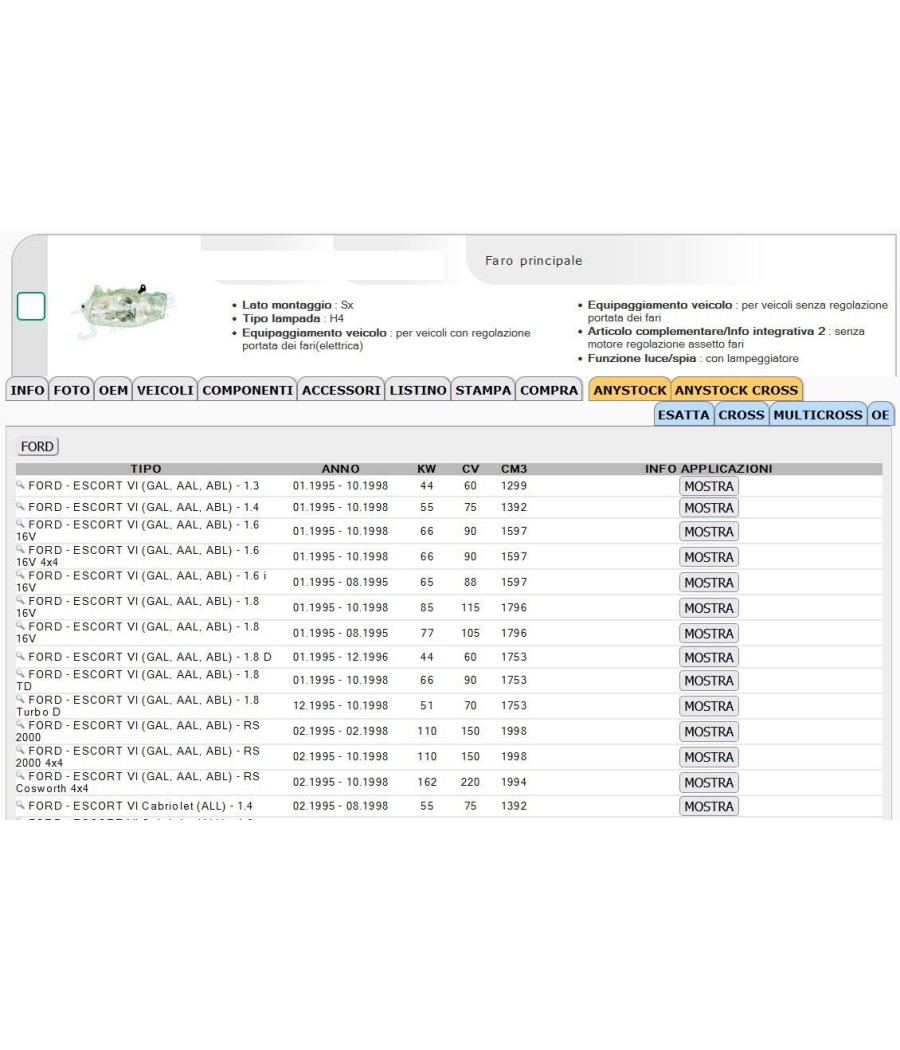This screenshot has width=900, height=1050.
Task: Click MOSTRA for Escort 1.8 16V 105 CV
Action: point(708,633)
